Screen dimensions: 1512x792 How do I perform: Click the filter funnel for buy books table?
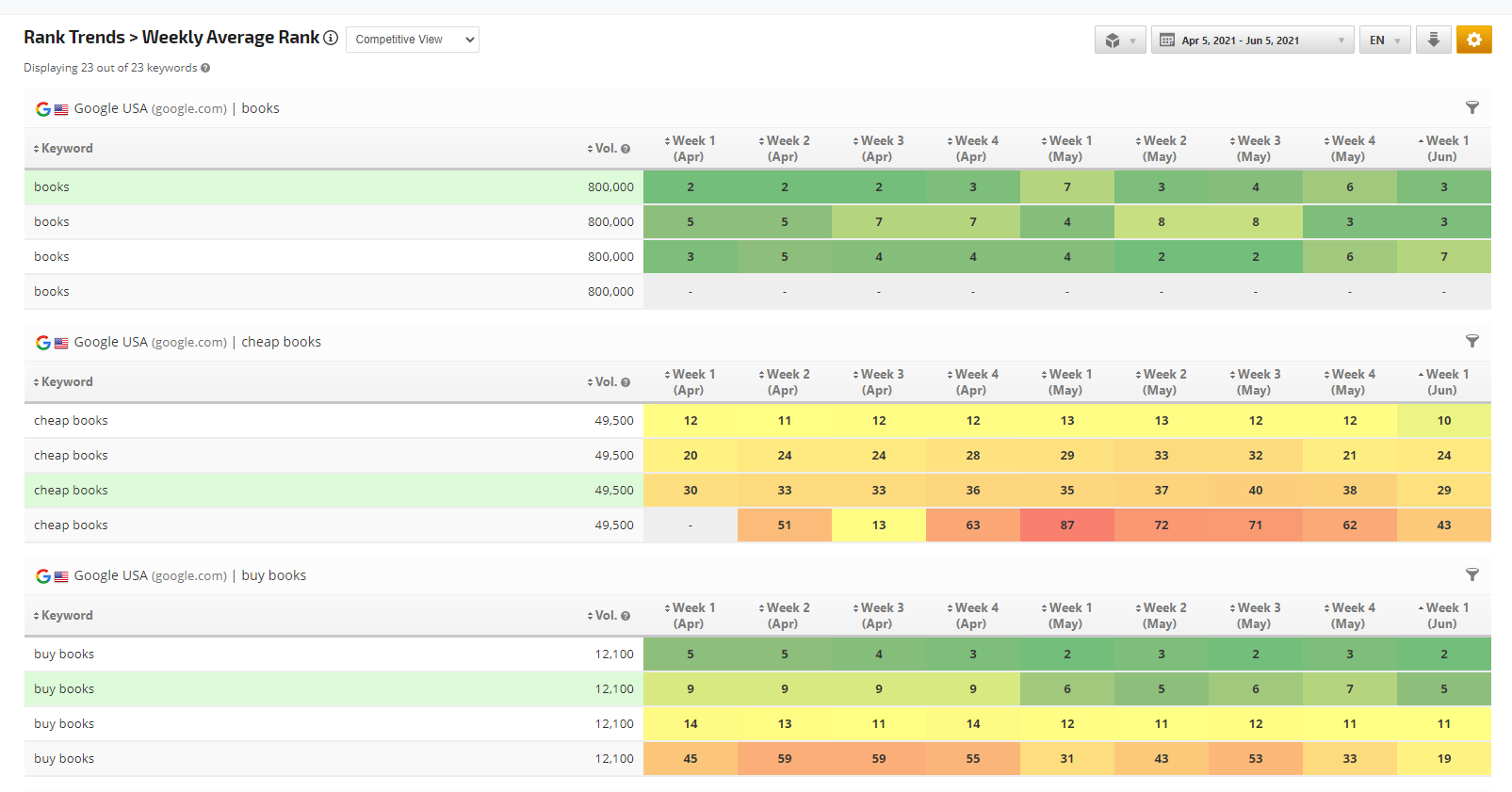point(1471,574)
